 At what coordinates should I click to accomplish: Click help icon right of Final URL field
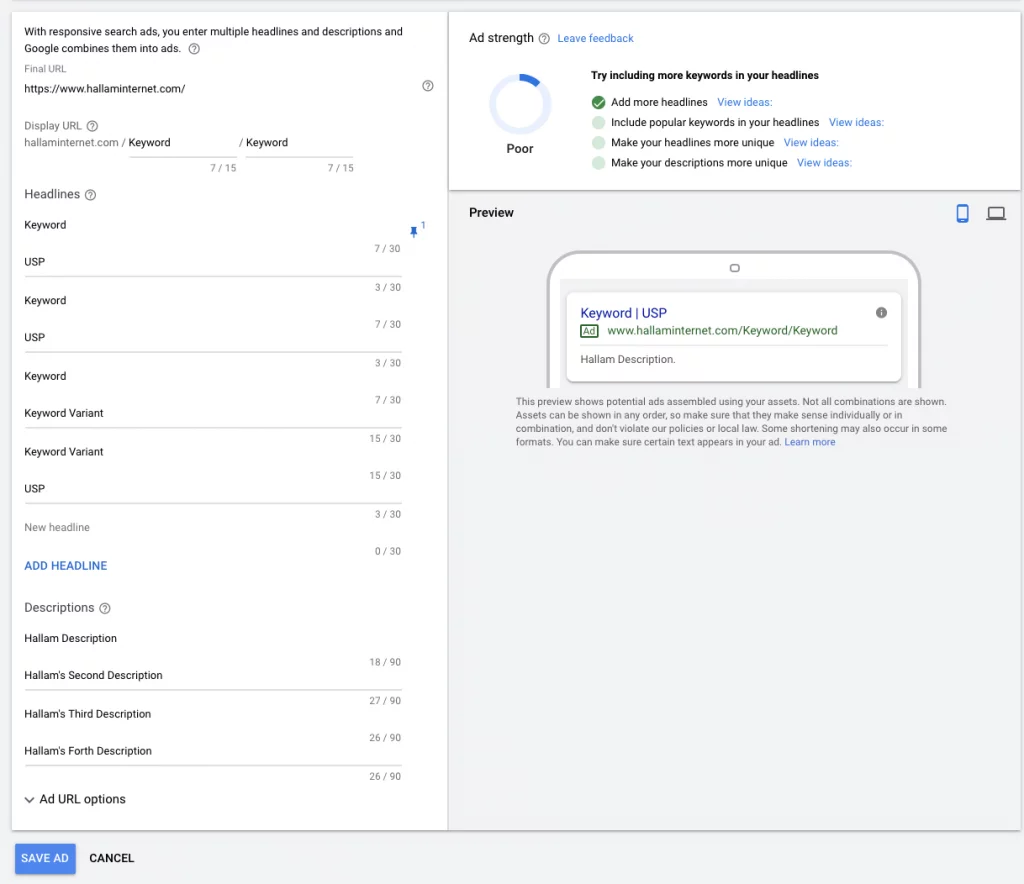click(x=428, y=86)
